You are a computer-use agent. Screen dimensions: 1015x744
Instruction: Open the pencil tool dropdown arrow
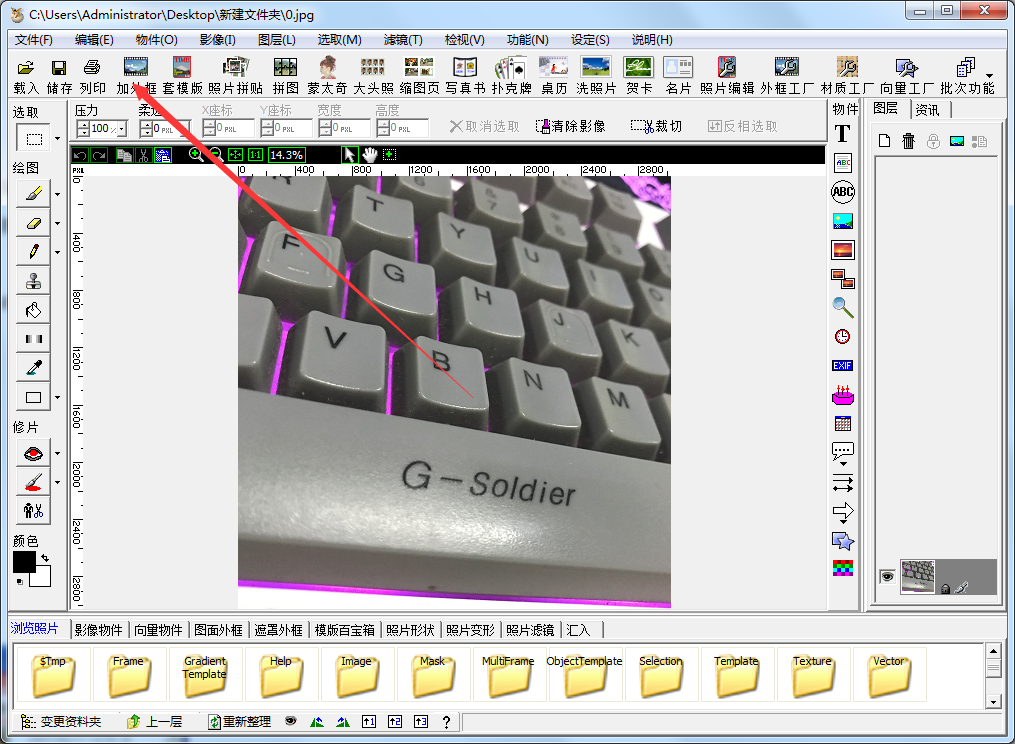point(57,253)
